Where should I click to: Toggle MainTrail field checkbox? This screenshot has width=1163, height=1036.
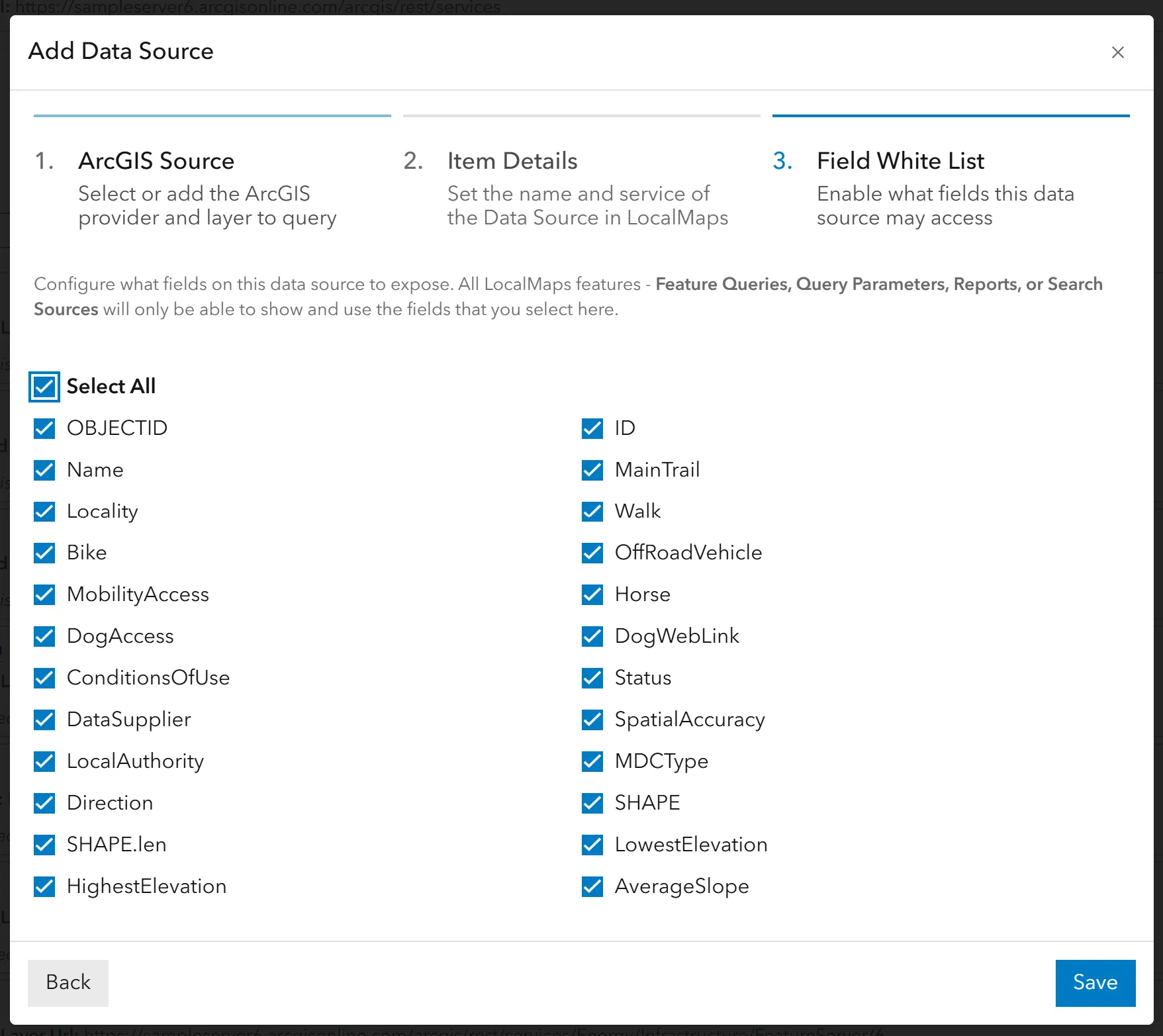tap(592, 470)
